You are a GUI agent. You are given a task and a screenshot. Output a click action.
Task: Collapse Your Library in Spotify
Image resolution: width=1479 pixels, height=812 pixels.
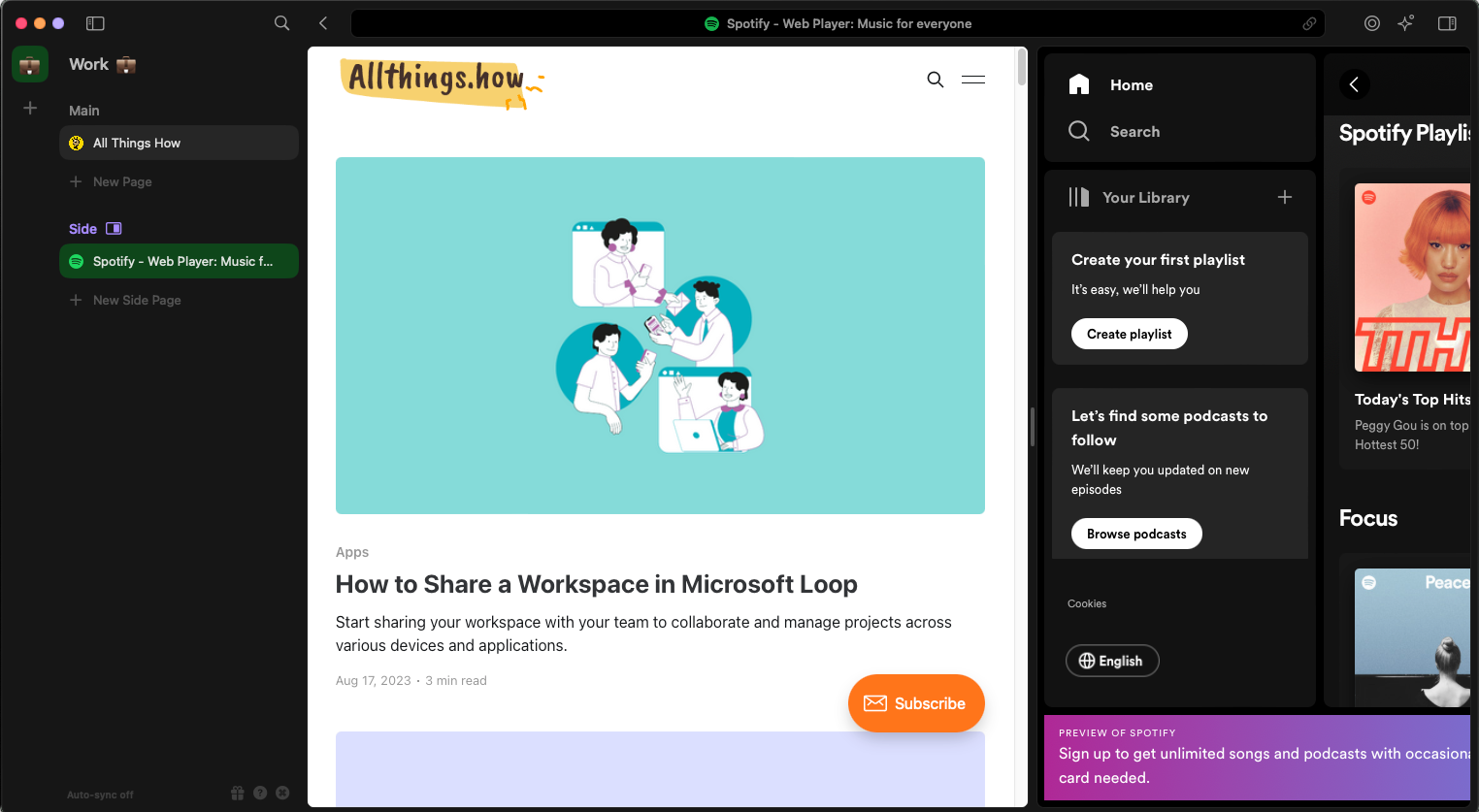tap(1129, 197)
